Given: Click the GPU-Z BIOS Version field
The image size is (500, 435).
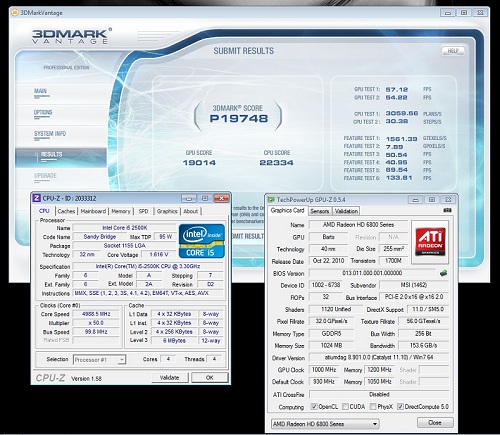Looking at the screenshot, I should coord(372,273).
